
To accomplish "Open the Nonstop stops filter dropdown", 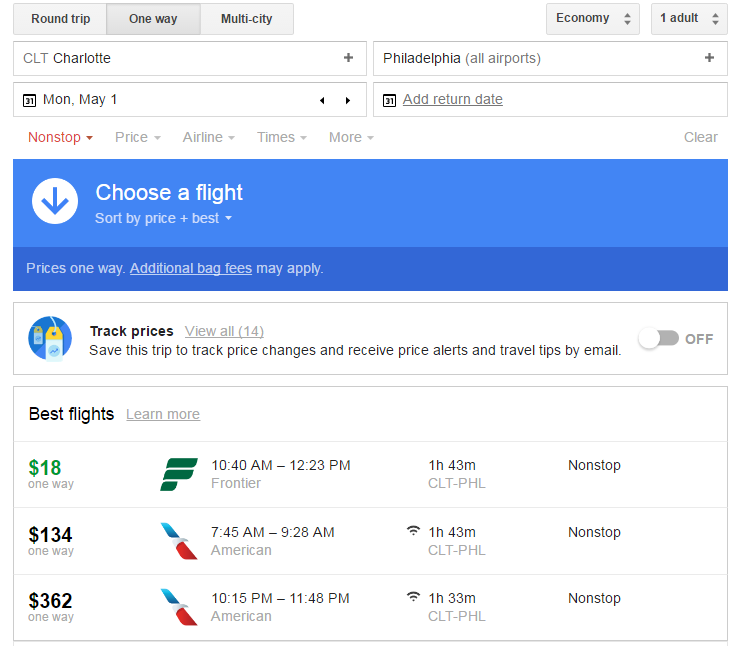I will pyautogui.click(x=60, y=137).
